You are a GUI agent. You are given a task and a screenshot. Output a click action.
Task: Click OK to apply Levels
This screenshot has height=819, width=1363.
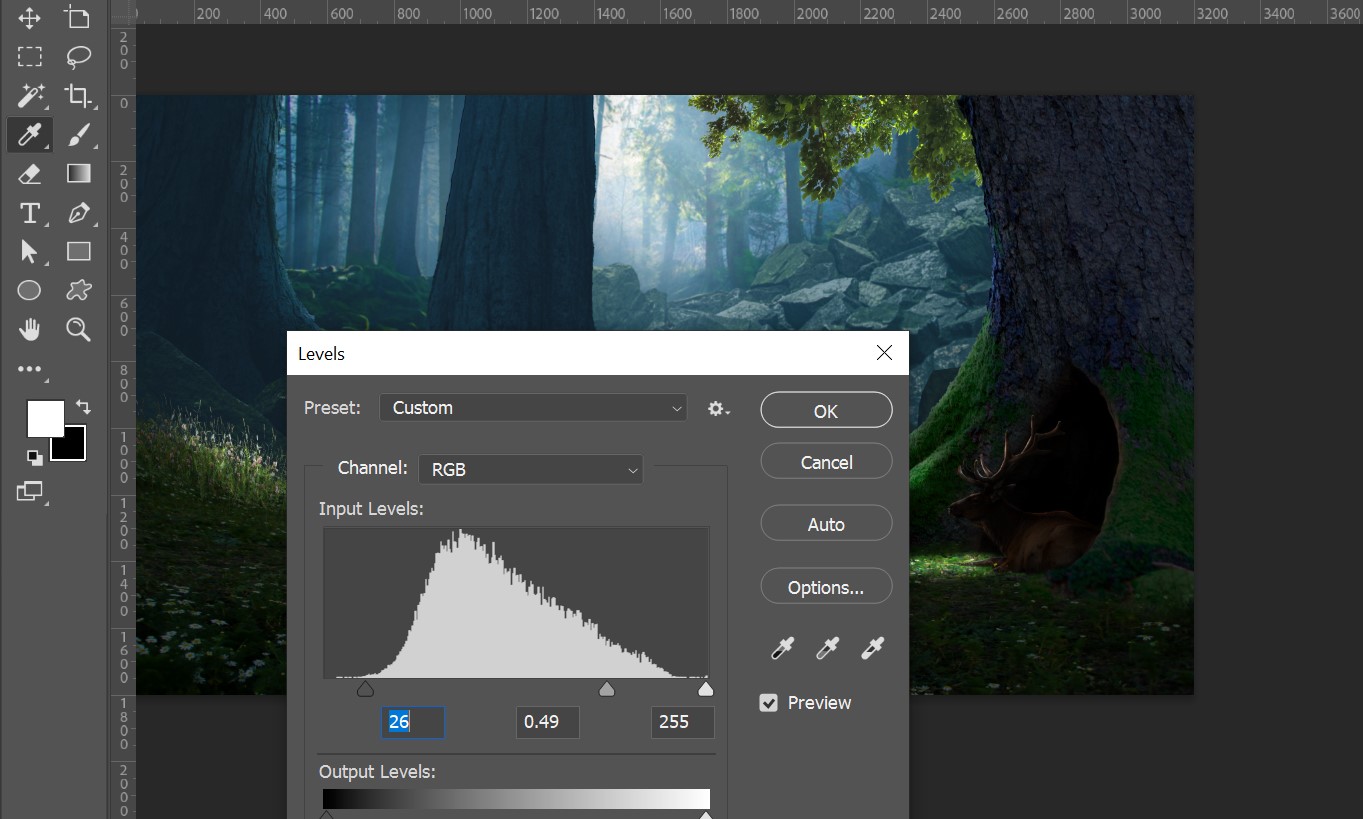(x=826, y=411)
